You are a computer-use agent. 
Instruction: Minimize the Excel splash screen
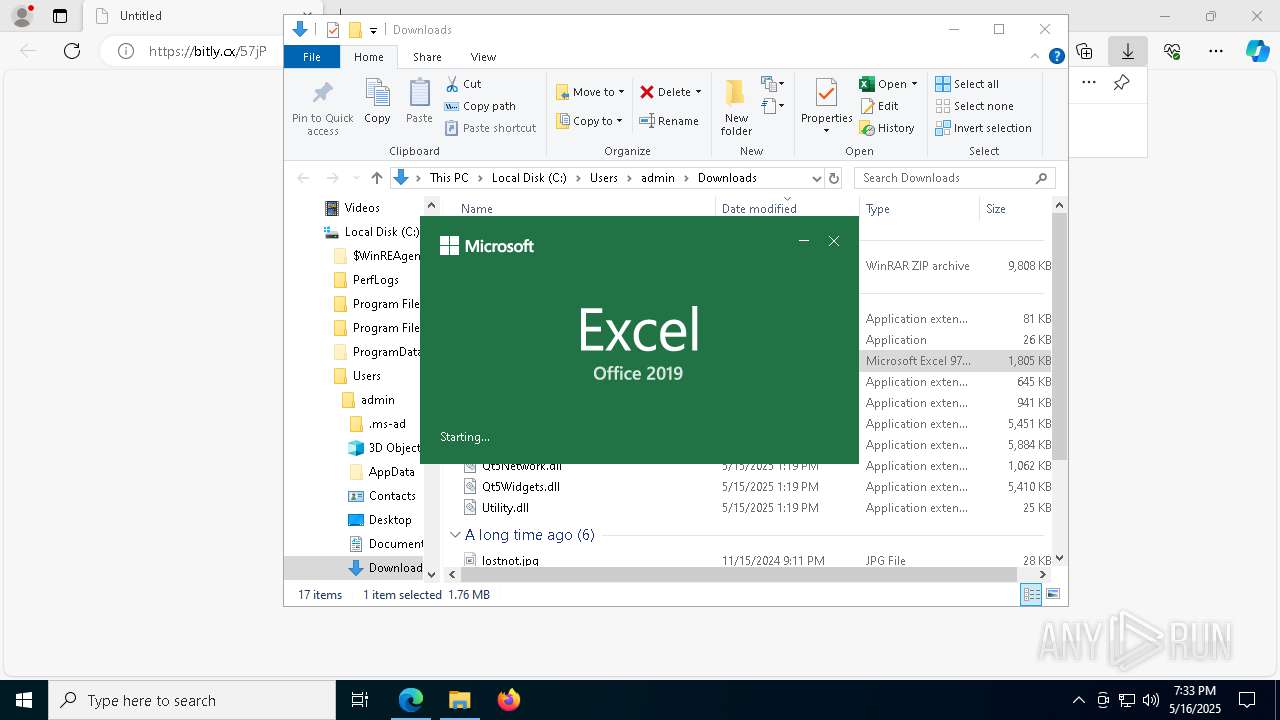tap(803, 241)
